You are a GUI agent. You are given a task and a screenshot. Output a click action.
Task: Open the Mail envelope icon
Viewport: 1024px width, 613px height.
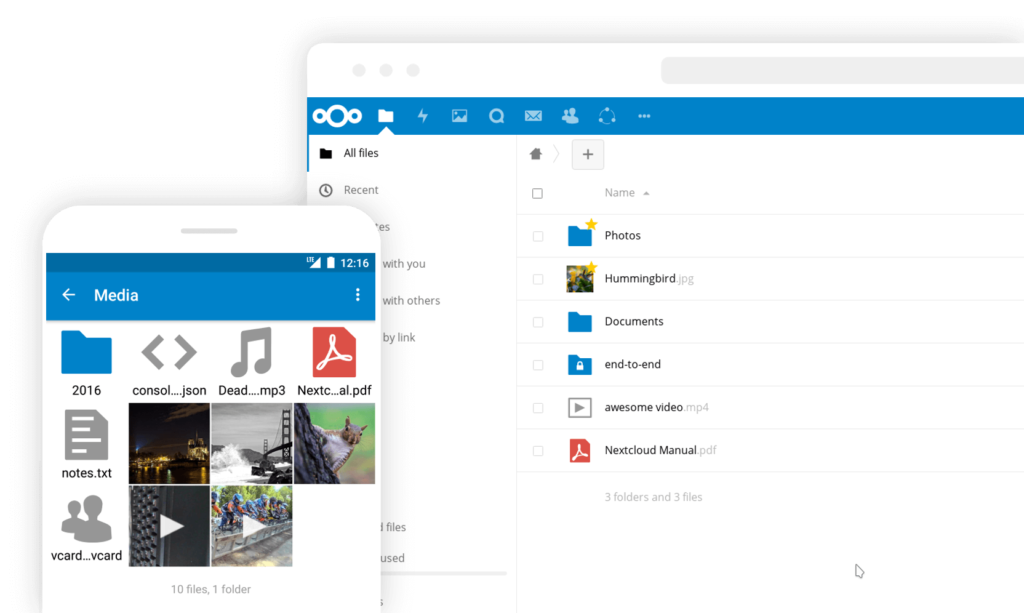(533, 116)
